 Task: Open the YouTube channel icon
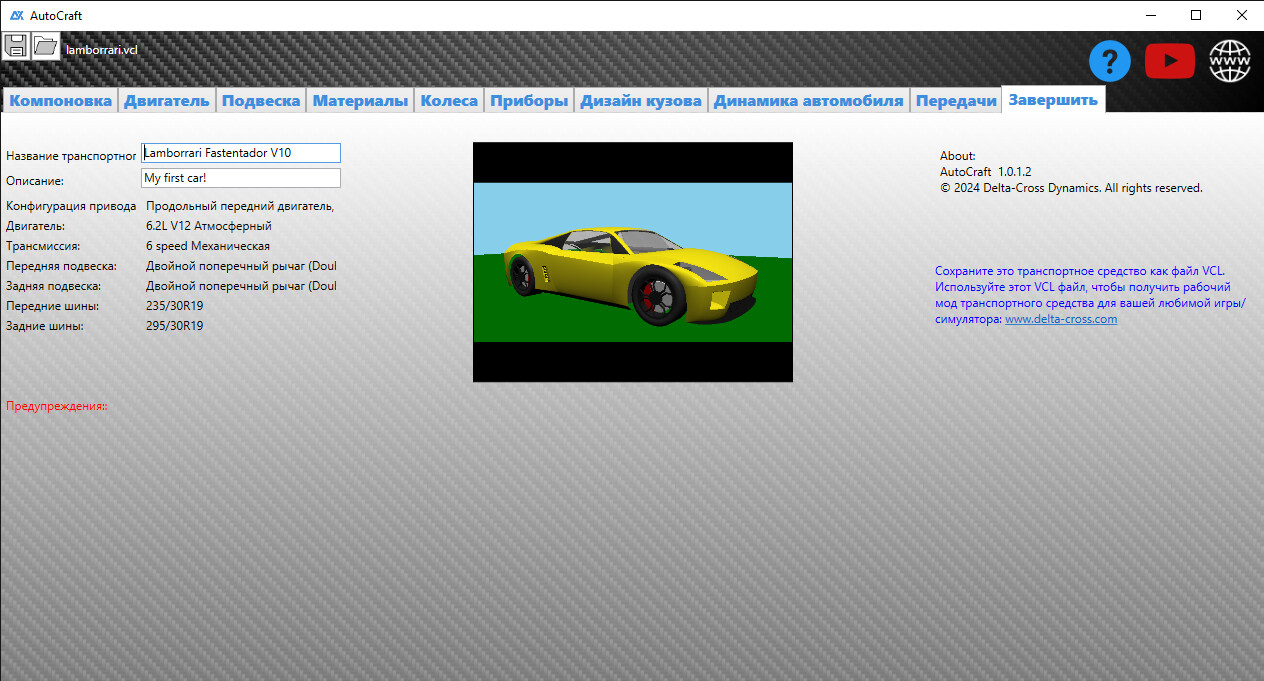point(1169,61)
